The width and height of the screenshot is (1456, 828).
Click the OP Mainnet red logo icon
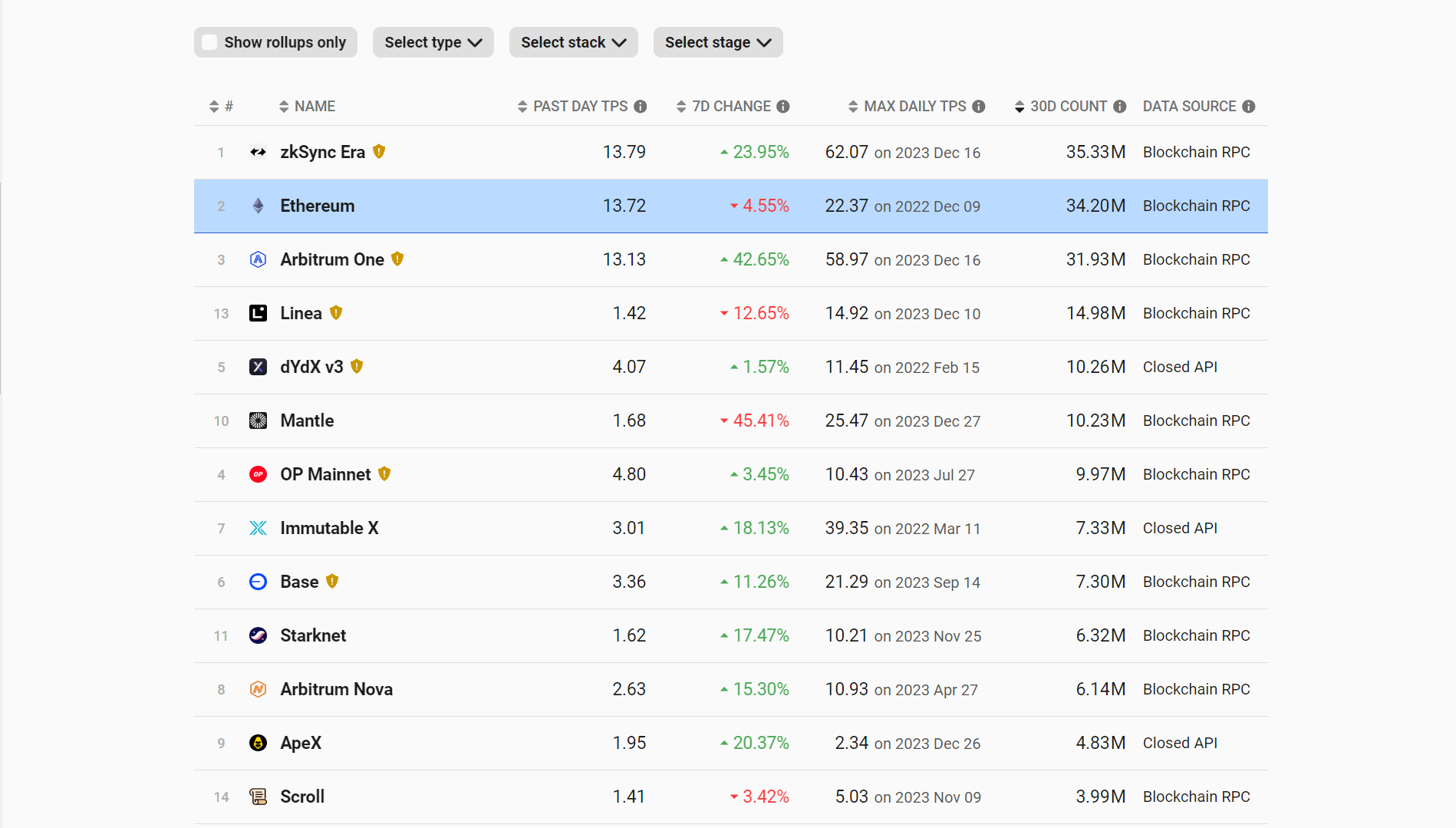click(x=259, y=474)
